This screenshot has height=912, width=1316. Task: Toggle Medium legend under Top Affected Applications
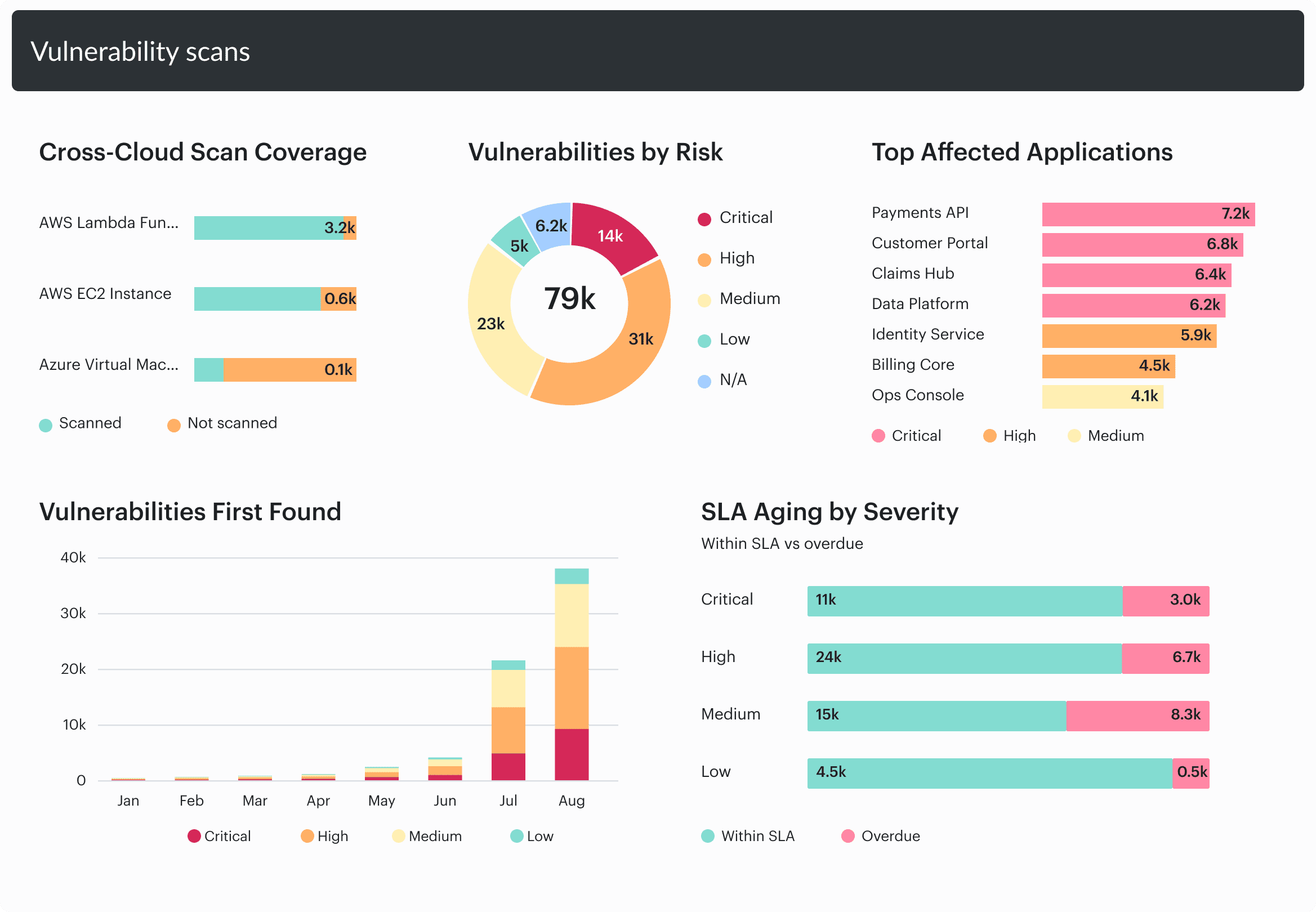[x=1106, y=436]
